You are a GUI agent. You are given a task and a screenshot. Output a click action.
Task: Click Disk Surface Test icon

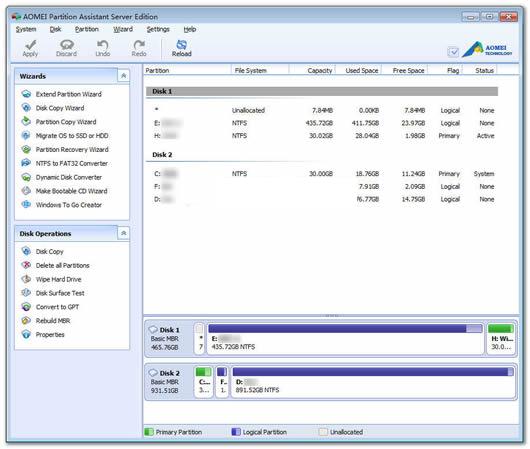pos(26,293)
